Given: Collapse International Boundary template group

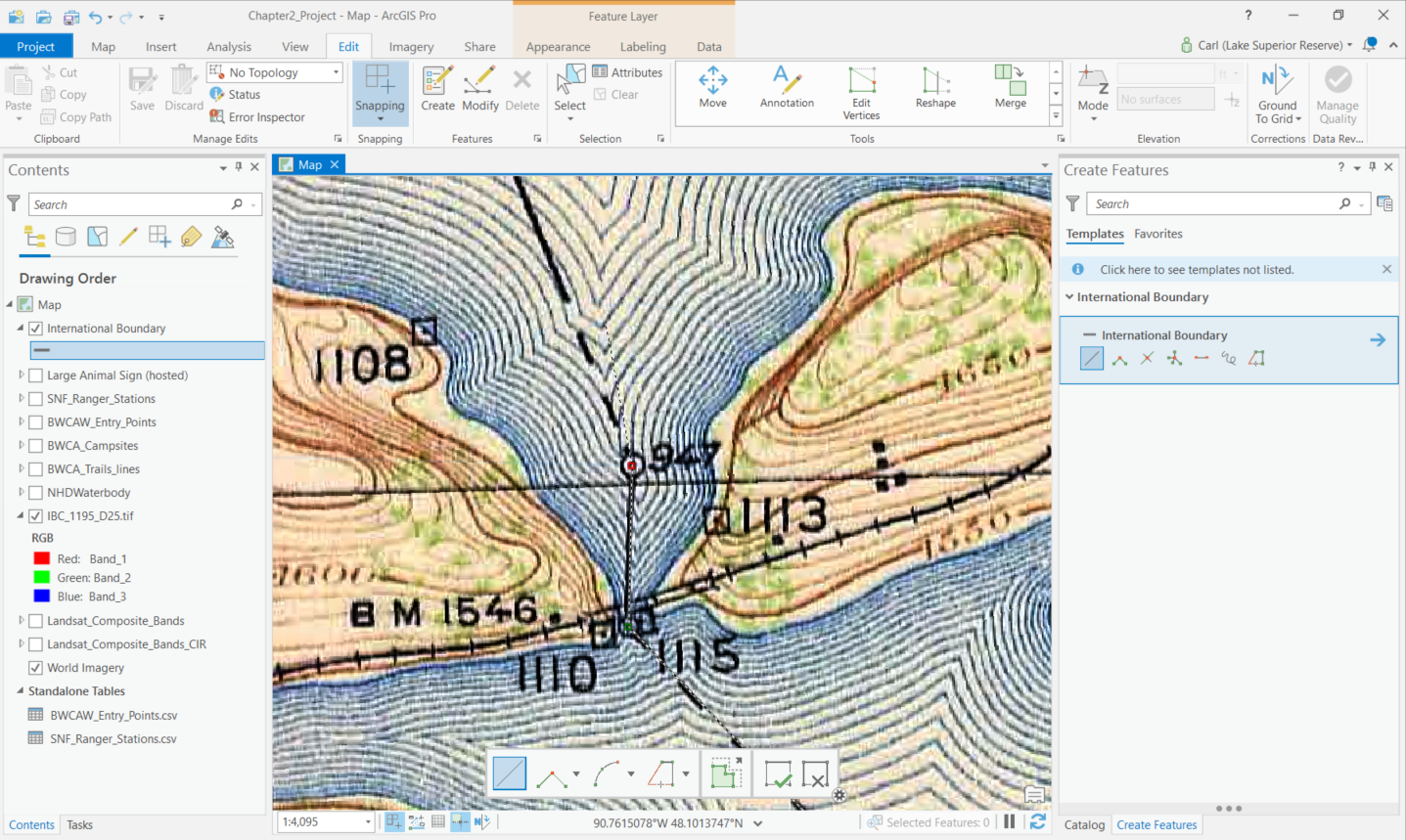Looking at the screenshot, I should [x=1069, y=297].
